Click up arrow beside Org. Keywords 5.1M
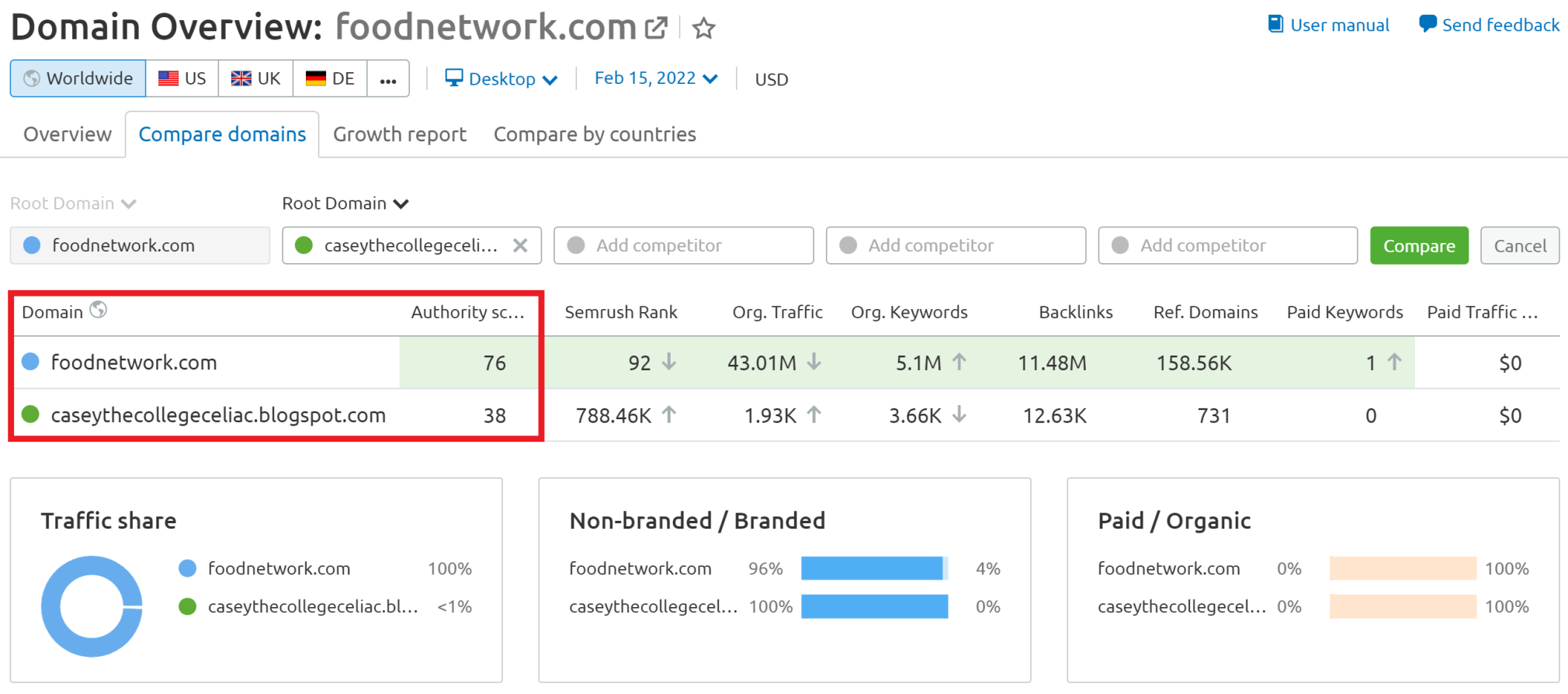 tap(959, 362)
